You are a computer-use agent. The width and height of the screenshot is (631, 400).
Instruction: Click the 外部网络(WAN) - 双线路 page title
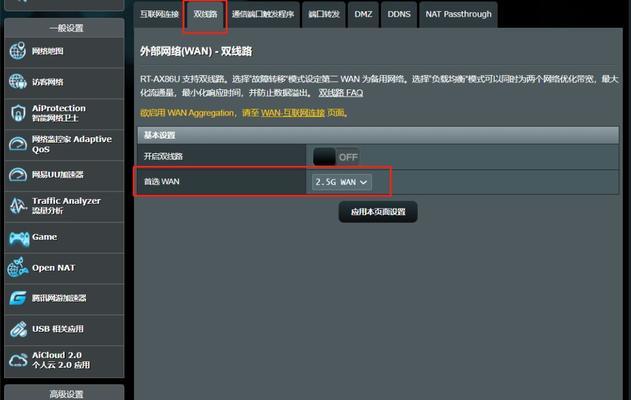196,52
